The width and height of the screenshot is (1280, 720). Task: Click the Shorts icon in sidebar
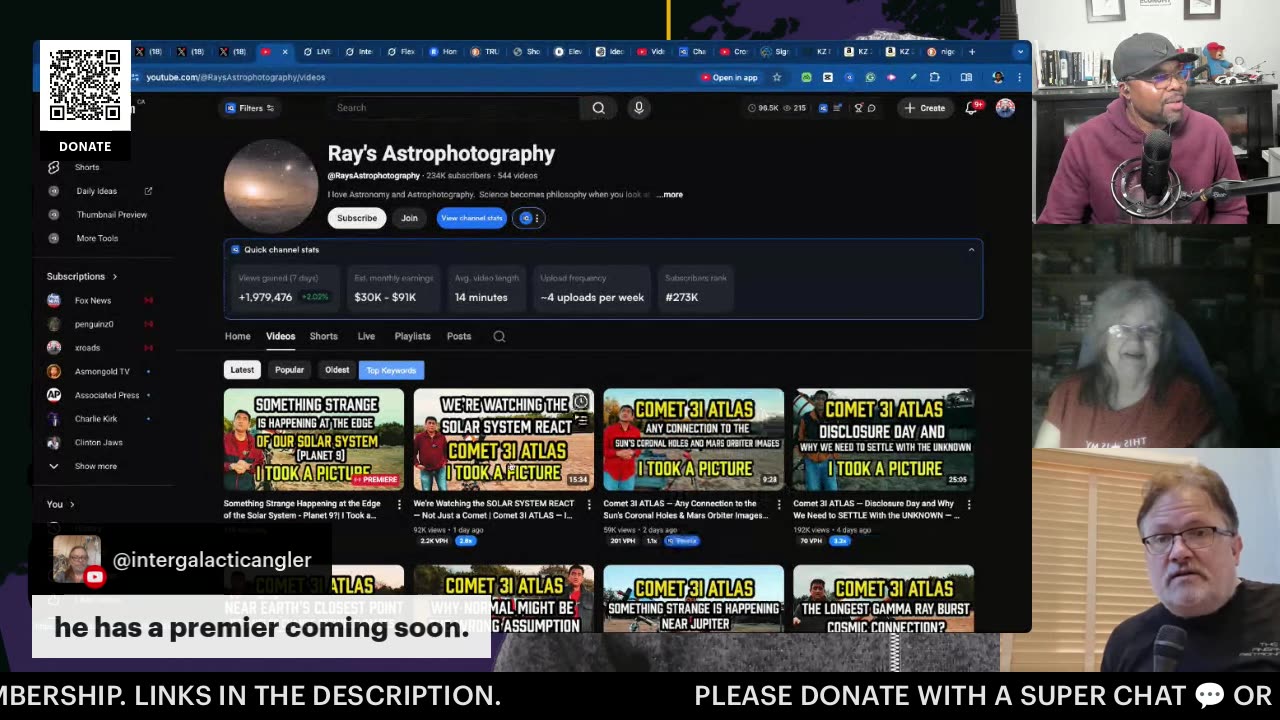54,167
